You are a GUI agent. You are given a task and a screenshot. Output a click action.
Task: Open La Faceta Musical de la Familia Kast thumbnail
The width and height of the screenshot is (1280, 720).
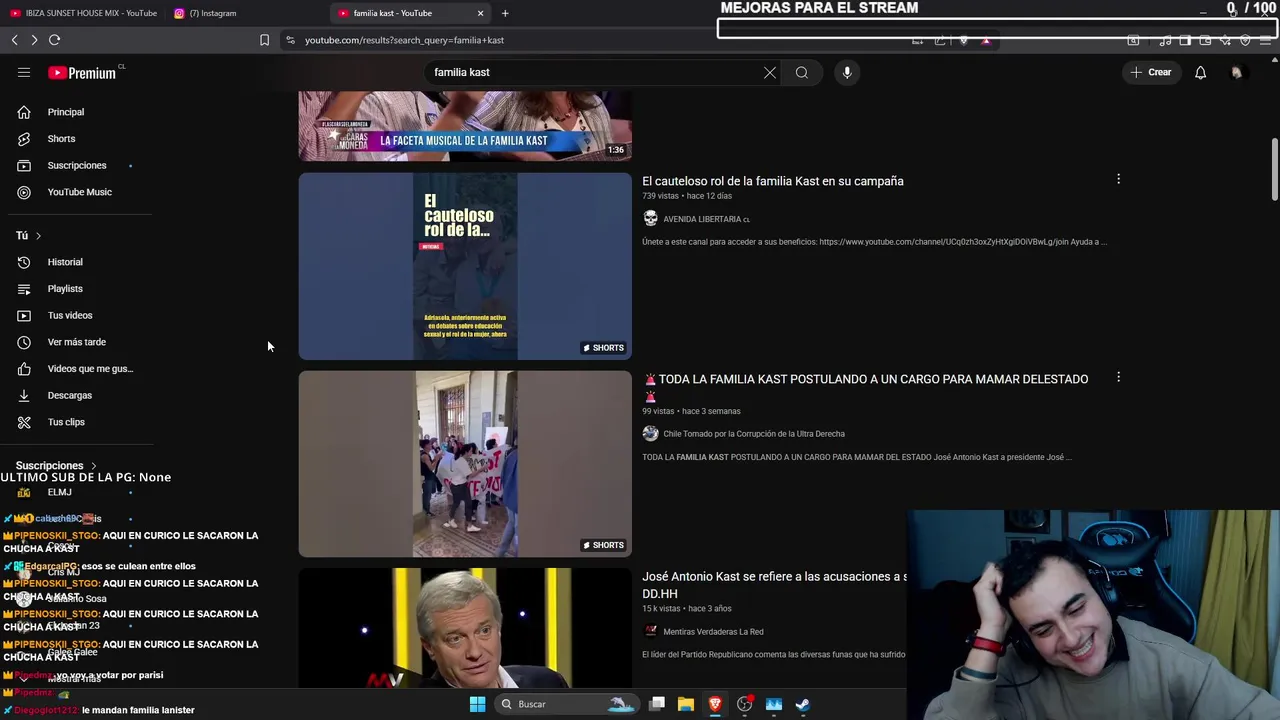465,126
